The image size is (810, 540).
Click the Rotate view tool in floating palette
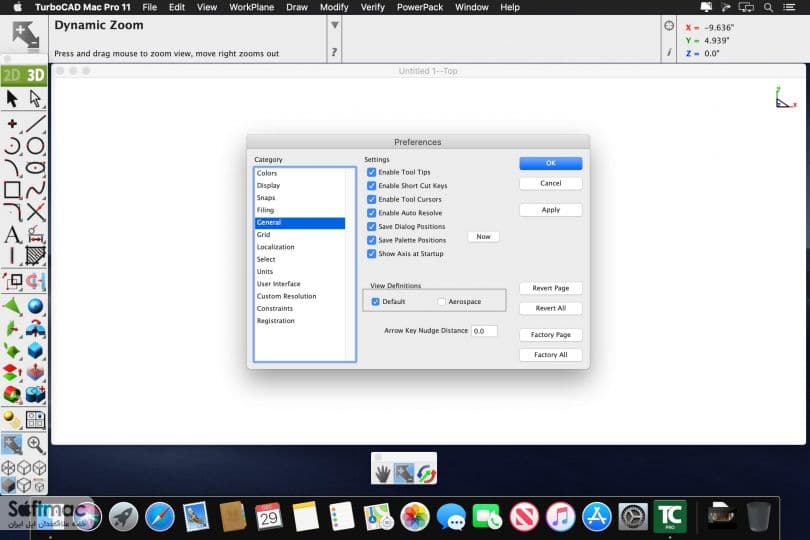(426, 473)
